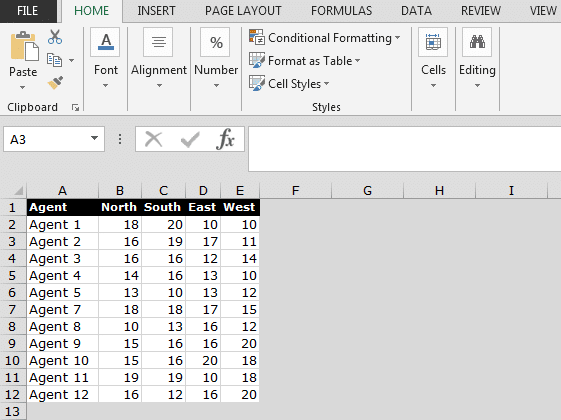Screen dimensions: 561x420
Task: Open the FILE menu
Action: coord(28,11)
